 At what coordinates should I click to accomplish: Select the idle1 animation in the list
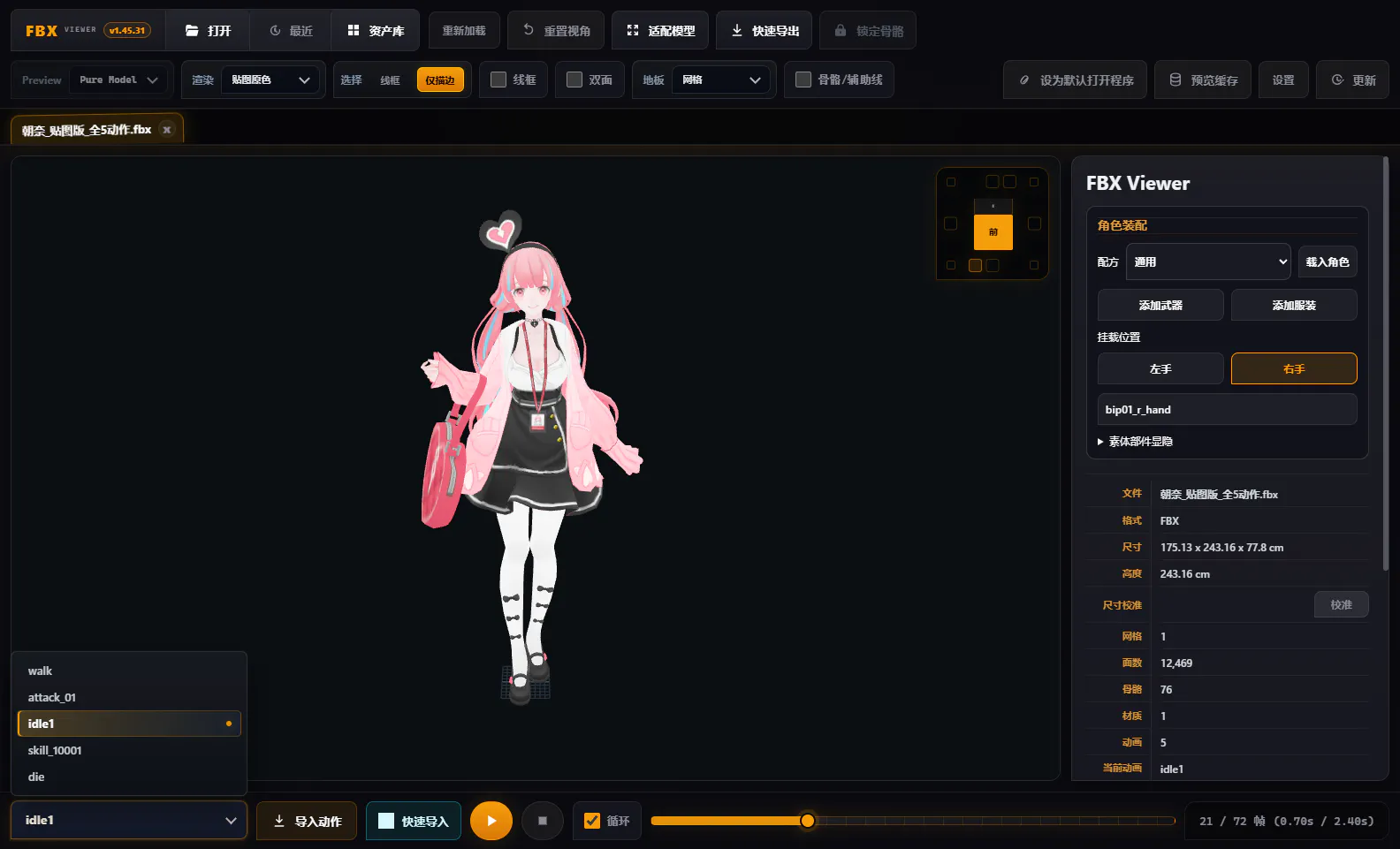click(129, 724)
